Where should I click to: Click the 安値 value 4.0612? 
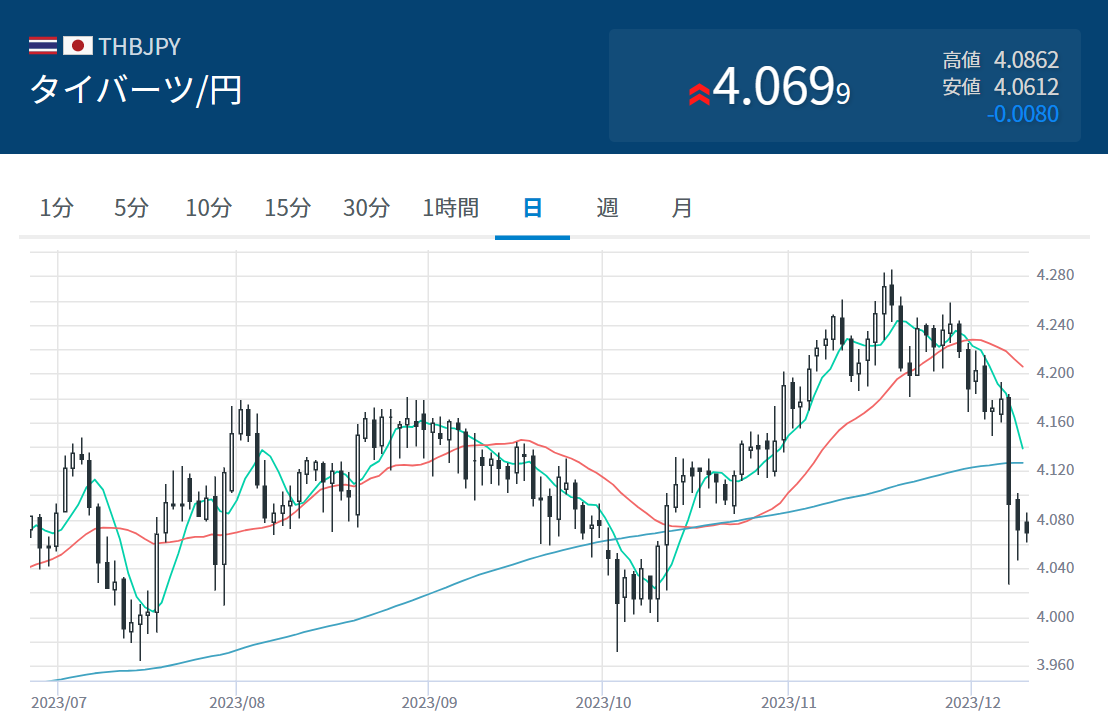tap(1026, 87)
